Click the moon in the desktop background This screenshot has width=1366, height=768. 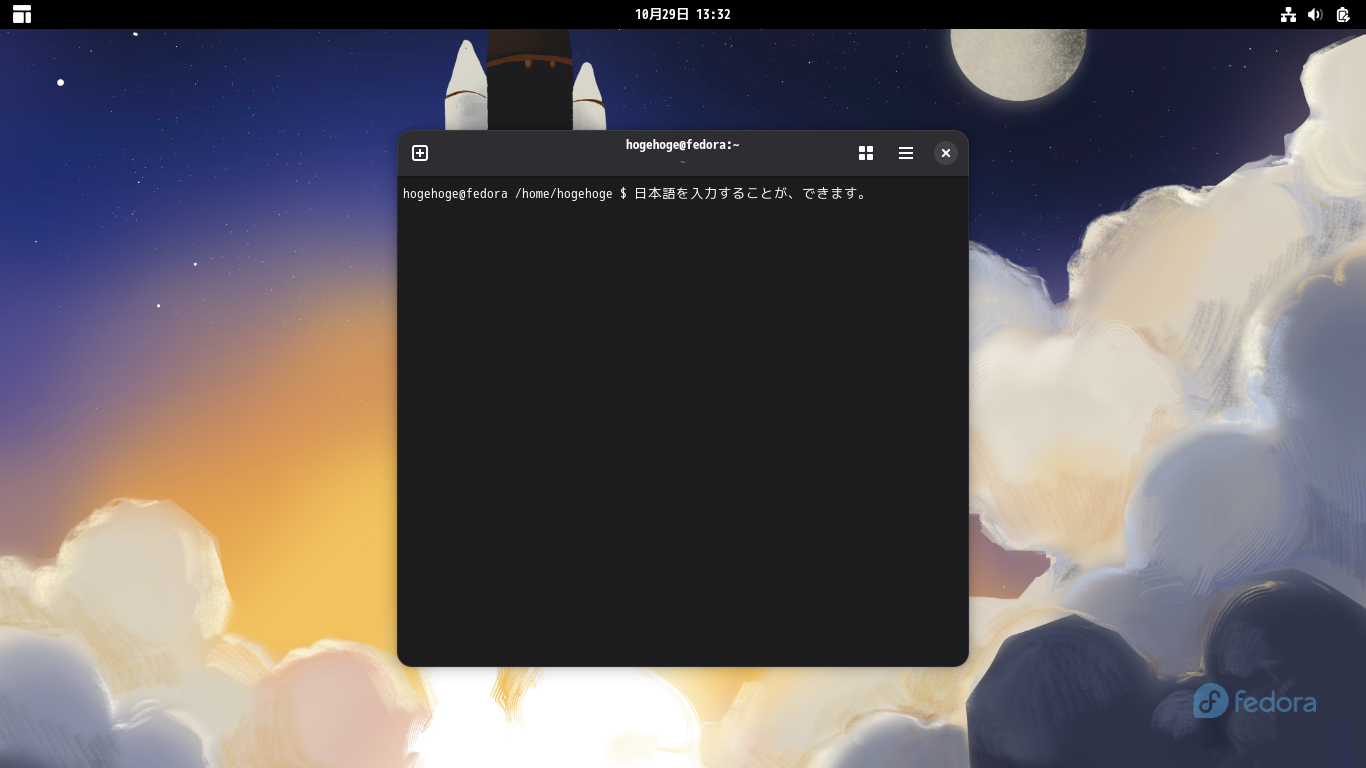click(1017, 60)
